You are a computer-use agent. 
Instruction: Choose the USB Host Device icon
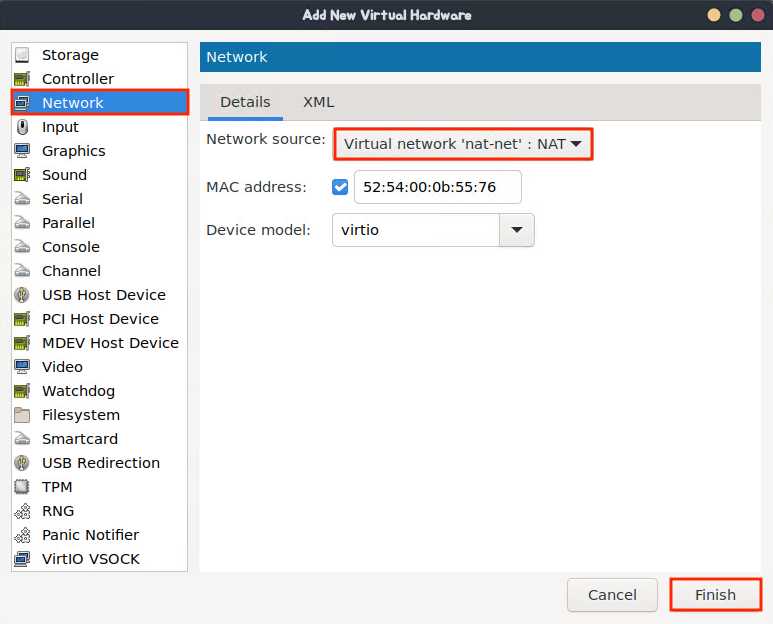point(22,295)
